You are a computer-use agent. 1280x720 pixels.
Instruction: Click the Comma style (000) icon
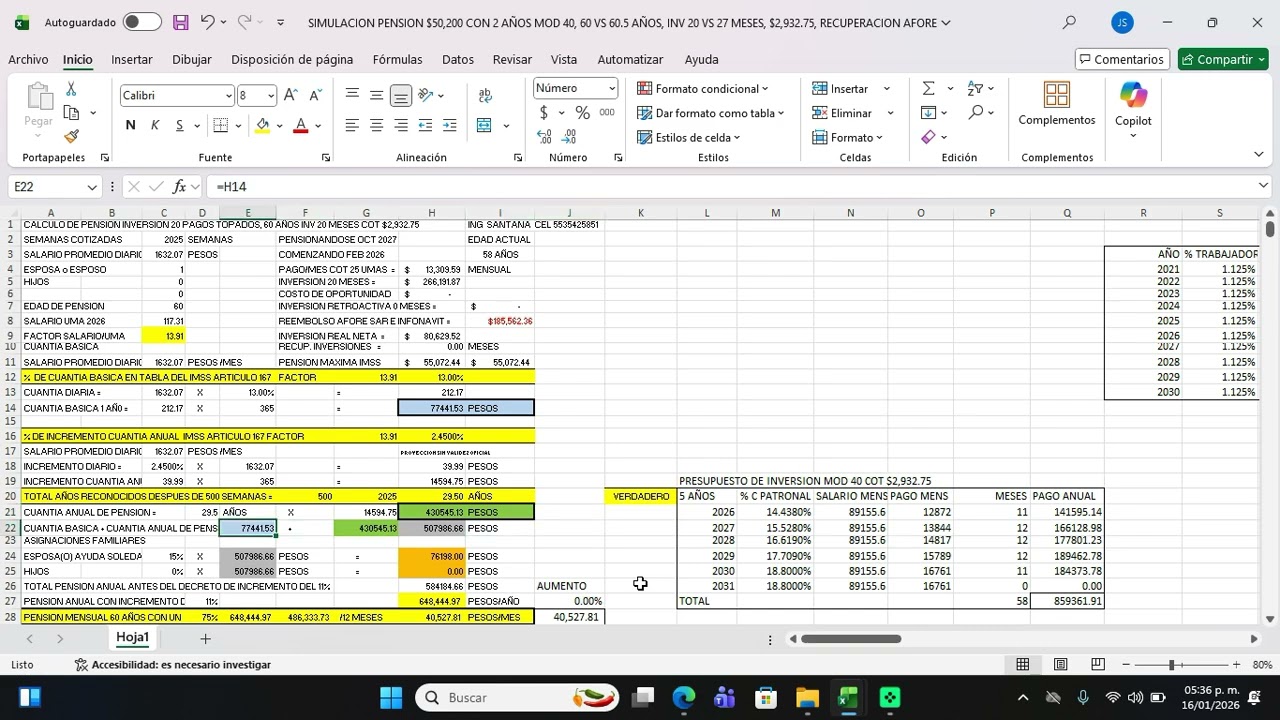point(607,113)
